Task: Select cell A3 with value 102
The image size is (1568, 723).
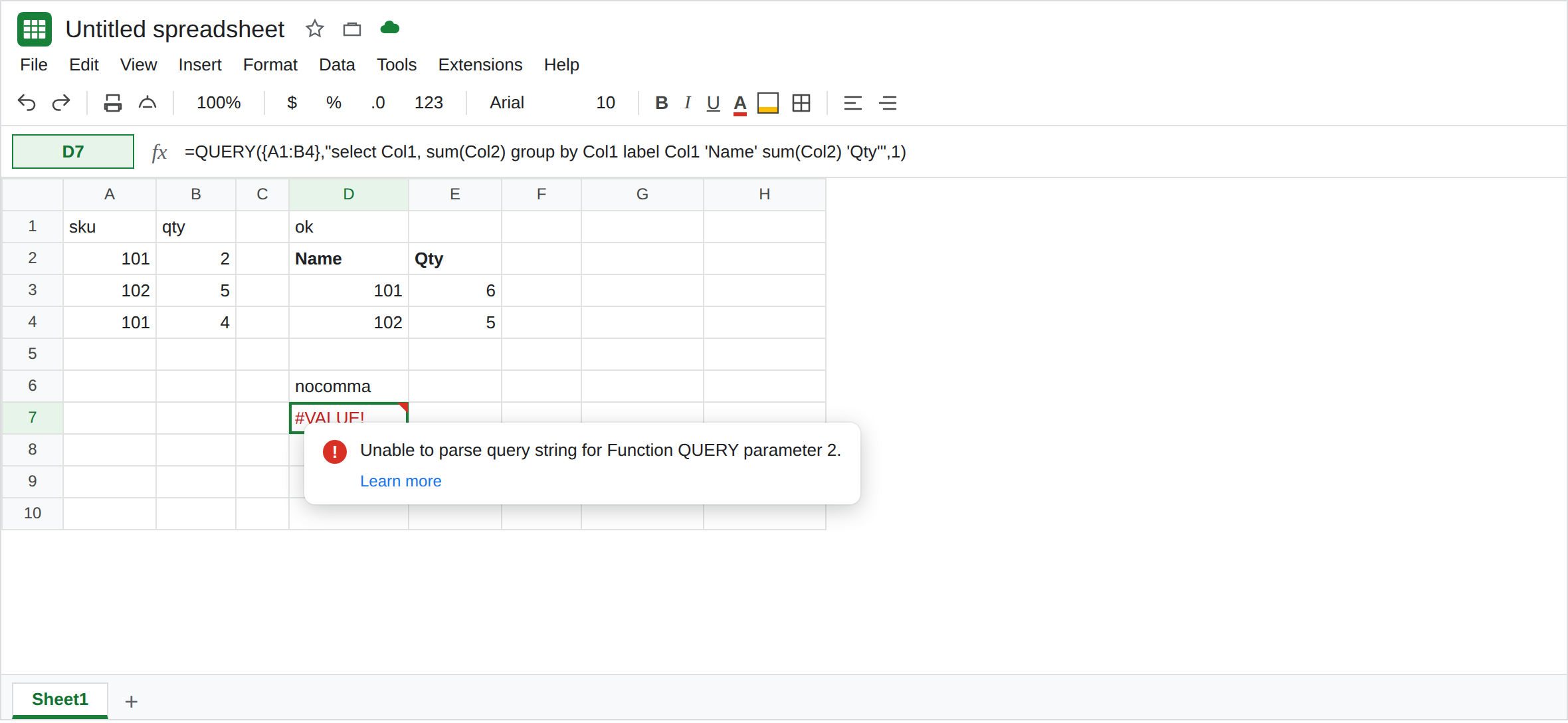Action: click(110, 290)
